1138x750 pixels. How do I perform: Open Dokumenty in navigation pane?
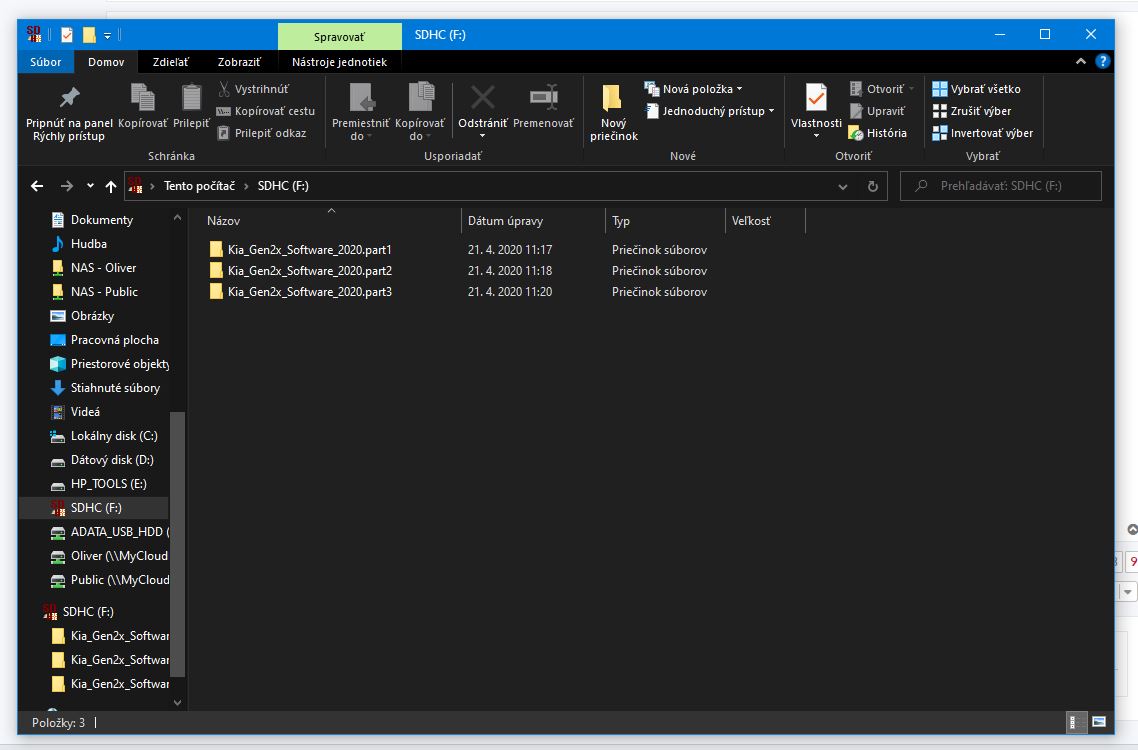click(x=92, y=220)
